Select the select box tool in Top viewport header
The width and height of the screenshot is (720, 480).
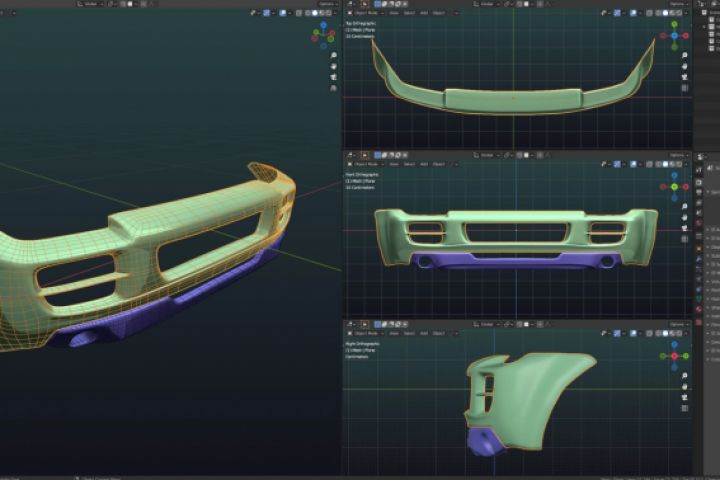(x=377, y=4)
